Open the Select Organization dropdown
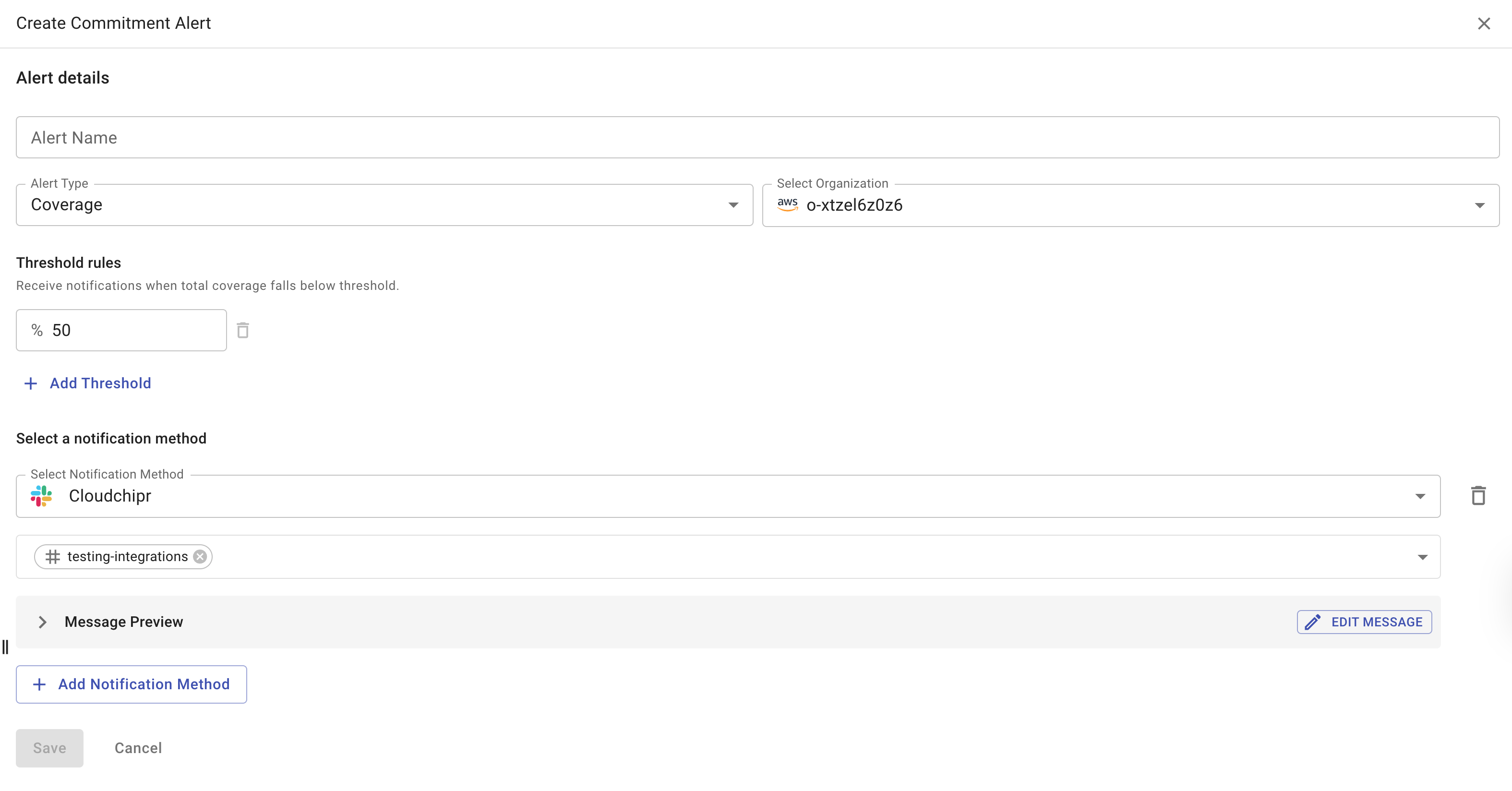Screen dimensions: 1512x791 (x=1479, y=205)
